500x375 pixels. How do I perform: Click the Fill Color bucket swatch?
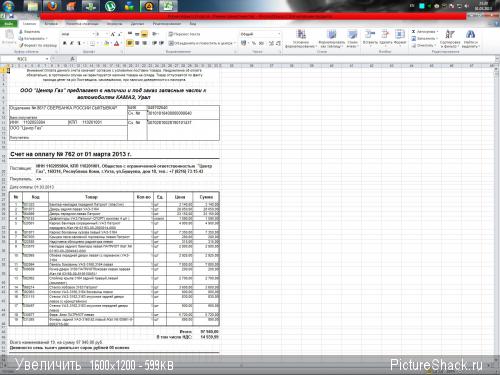[x=106, y=43]
